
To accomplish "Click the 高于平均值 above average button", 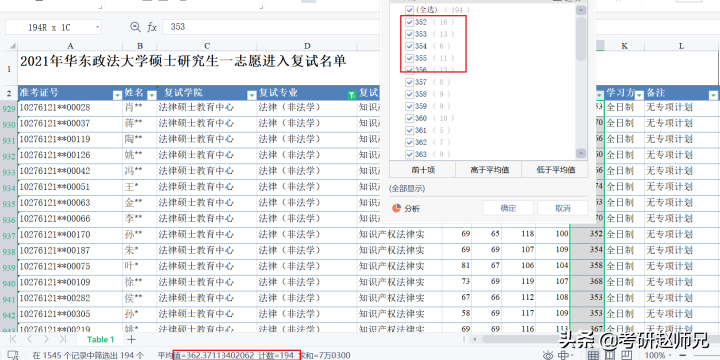I will [489, 170].
